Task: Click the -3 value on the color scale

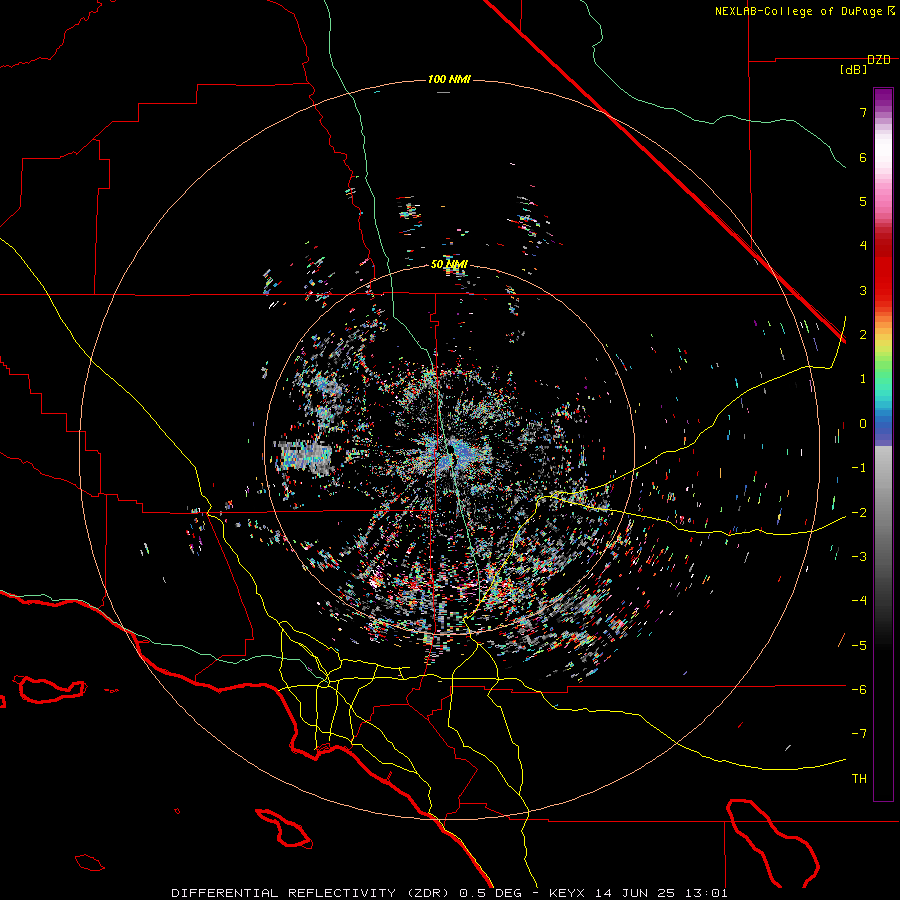Action: 859,556
